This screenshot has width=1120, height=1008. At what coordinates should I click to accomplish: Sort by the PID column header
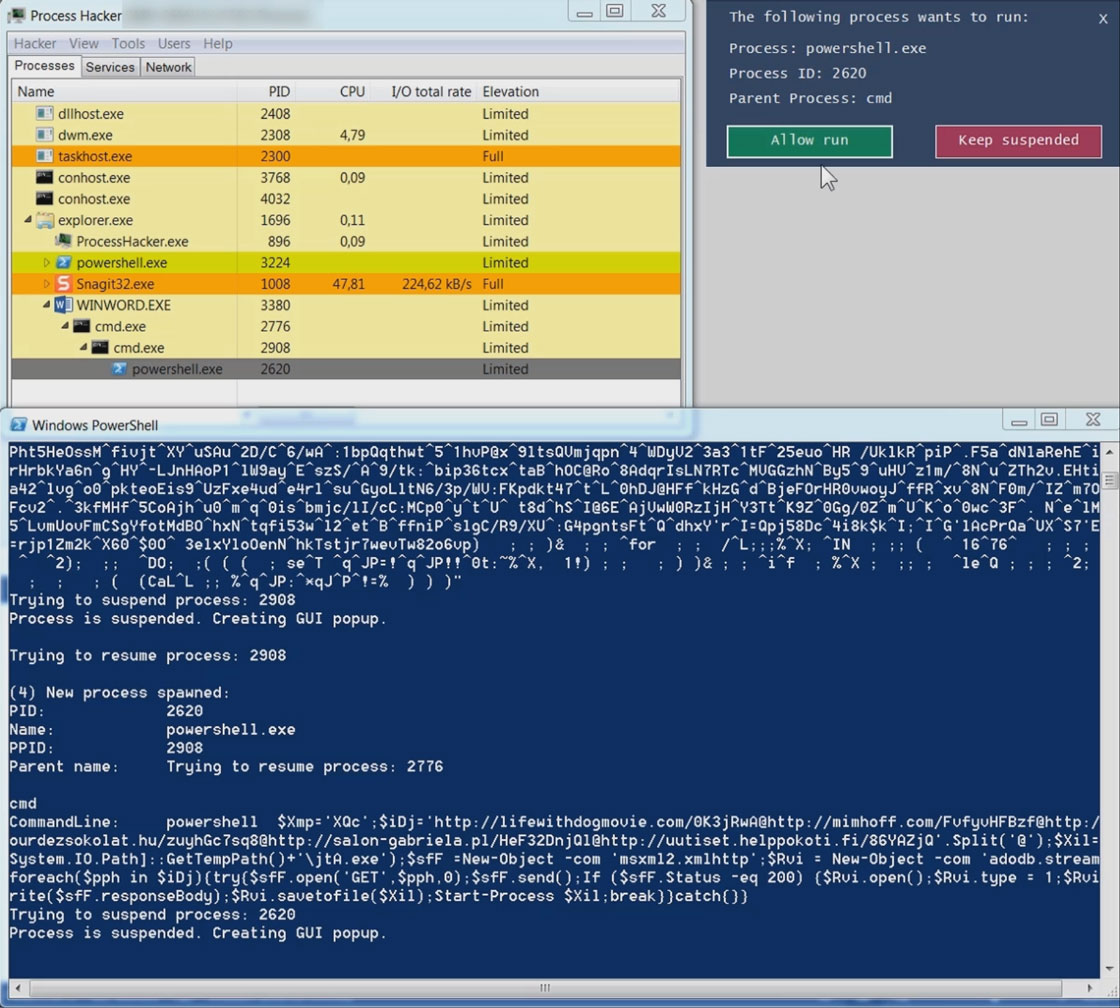coord(266,91)
